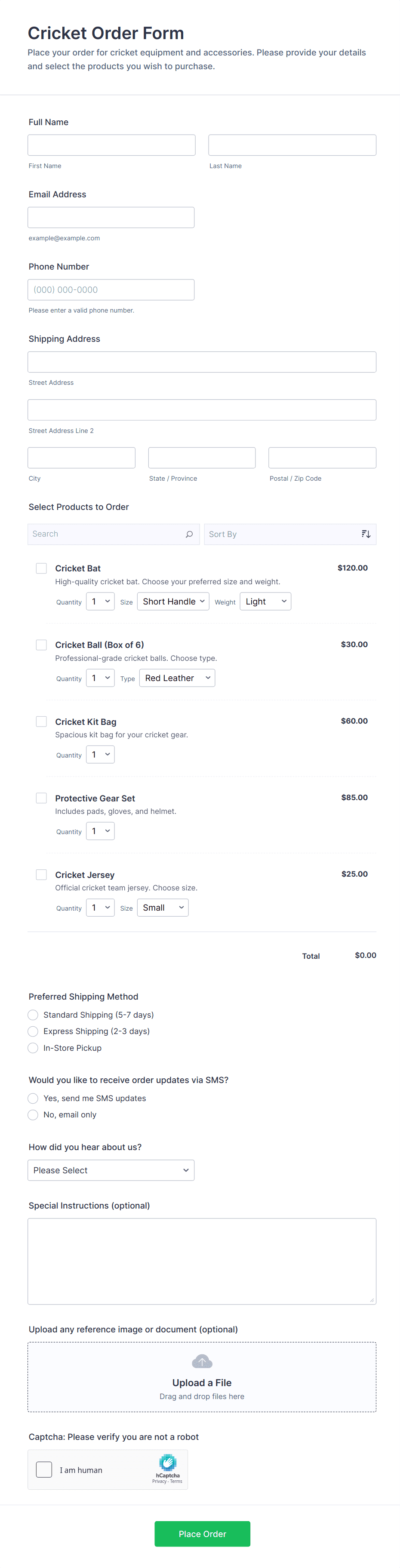The height and width of the screenshot is (1568, 400).
Task: Select In-Store Pickup shipping method
Action: coord(34,1048)
